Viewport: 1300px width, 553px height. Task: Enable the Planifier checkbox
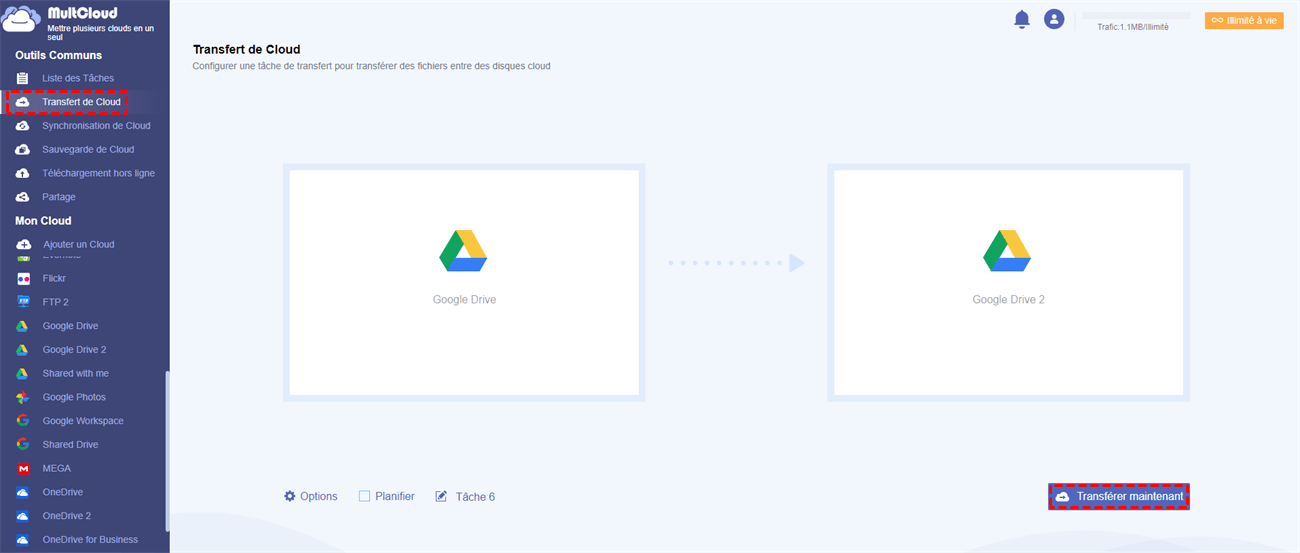click(x=365, y=496)
